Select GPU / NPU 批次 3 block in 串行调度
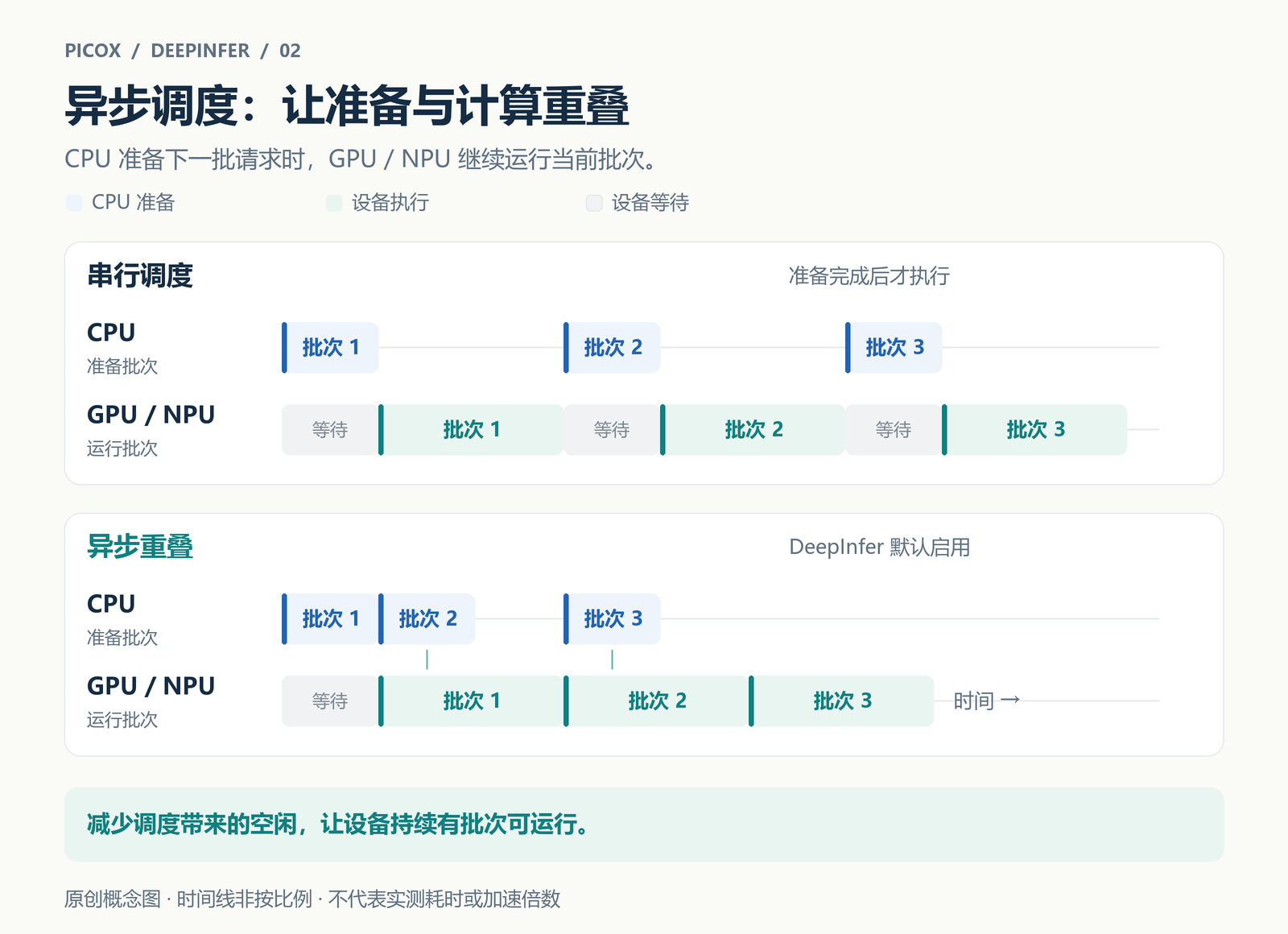1288x934 pixels. coord(1034,430)
